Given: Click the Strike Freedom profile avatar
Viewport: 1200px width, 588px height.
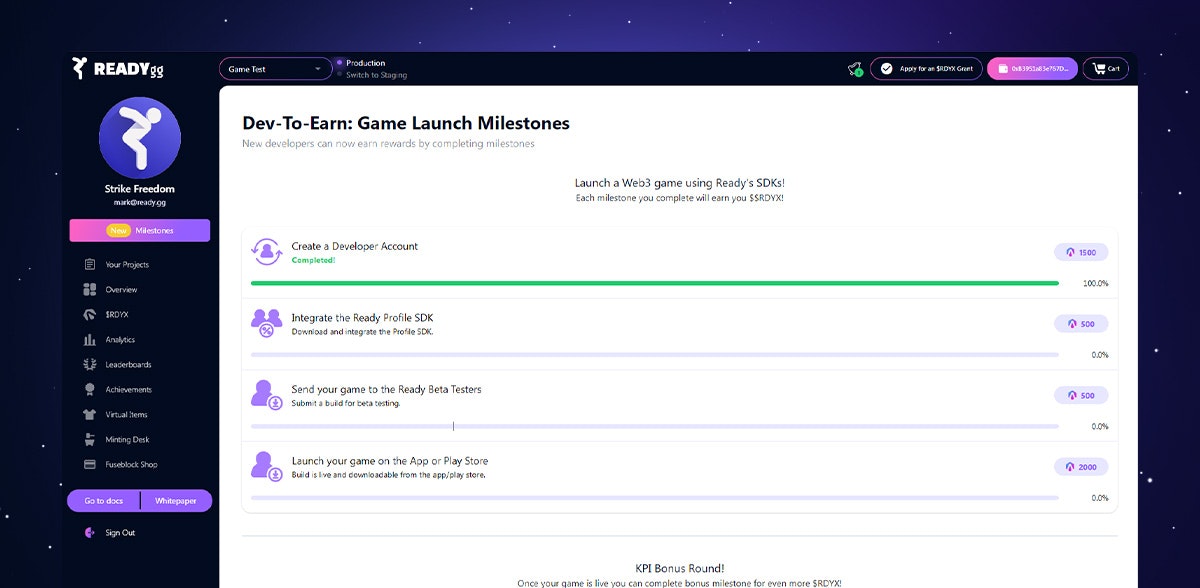Looking at the screenshot, I should (140, 138).
